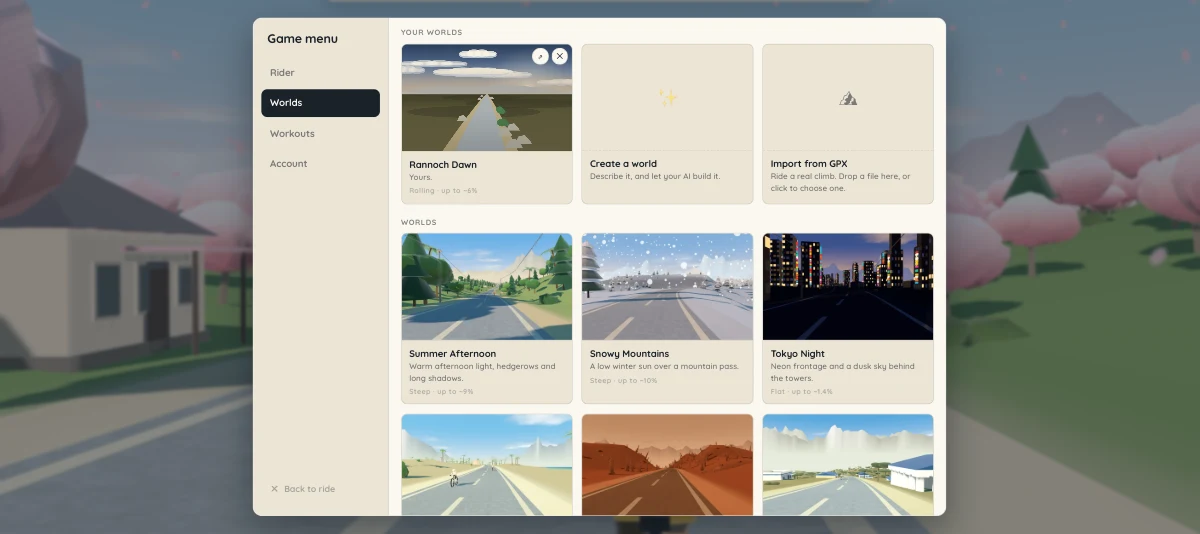Click the Rannoch Dawn title text
The image size is (1200, 534).
[x=443, y=164]
